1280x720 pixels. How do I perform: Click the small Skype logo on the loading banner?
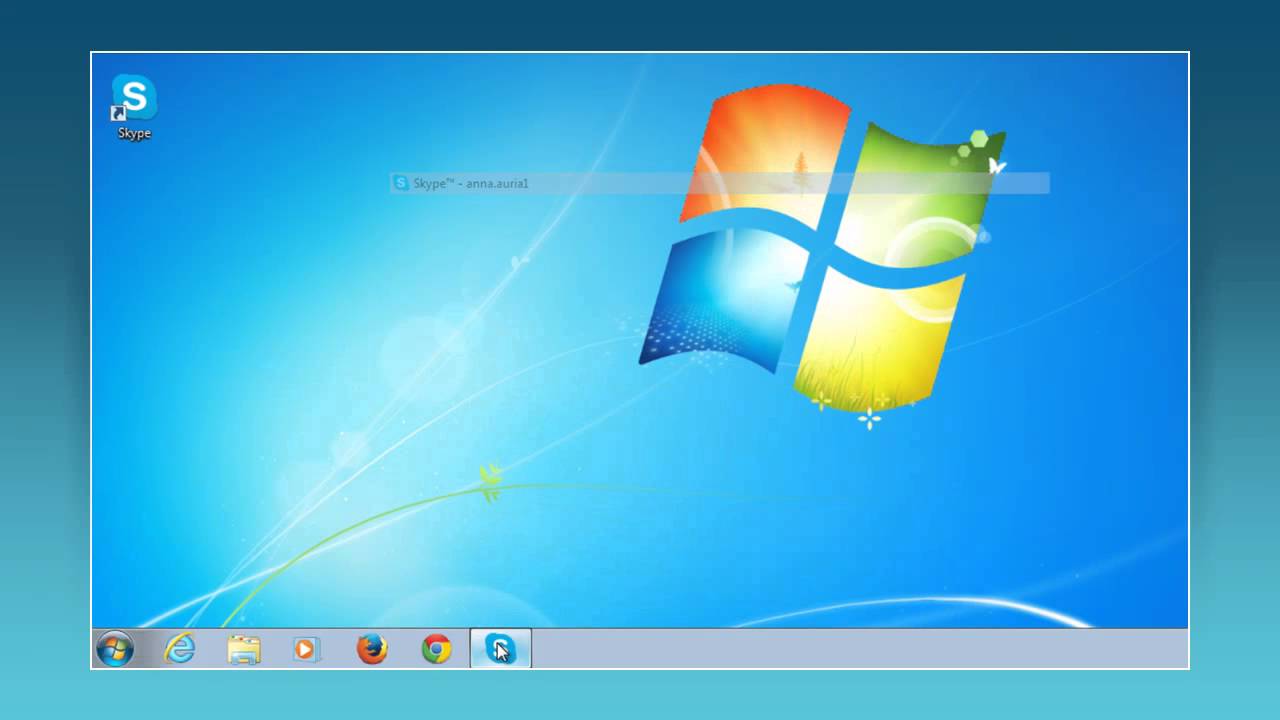pos(400,183)
